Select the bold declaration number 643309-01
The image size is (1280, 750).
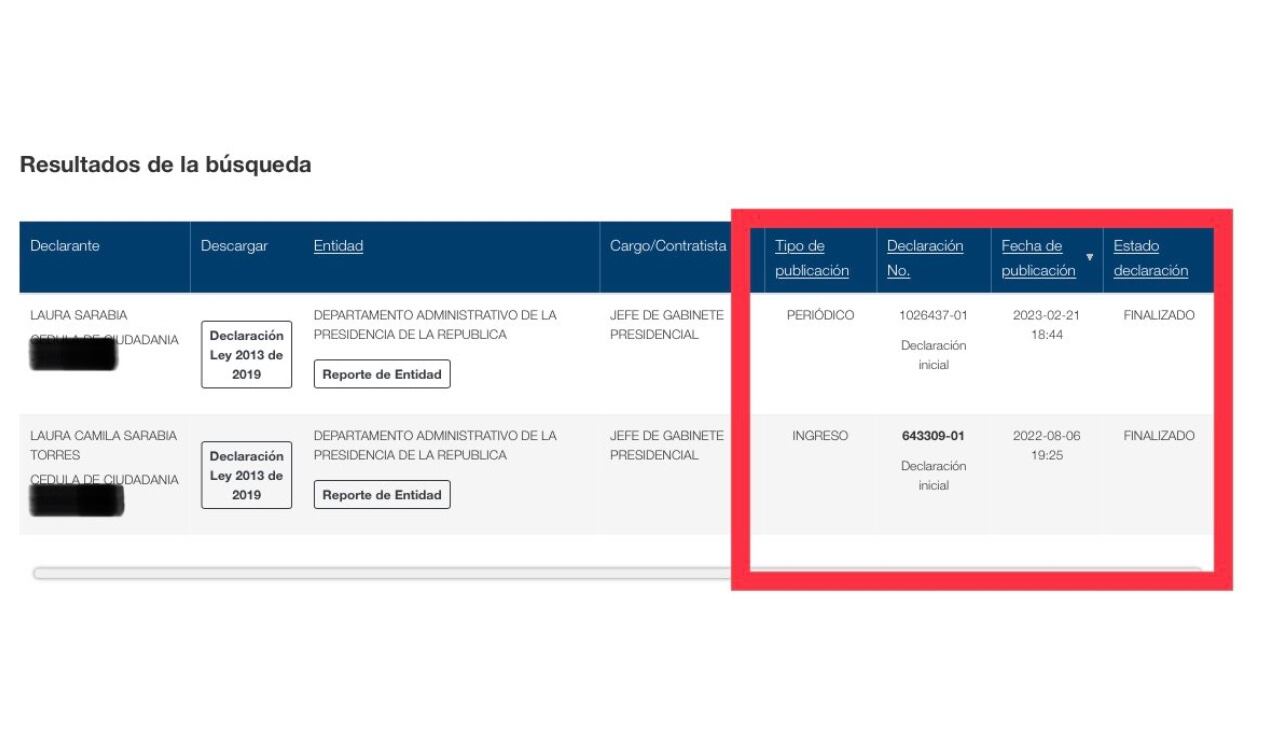pyautogui.click(x=933, y=436)
